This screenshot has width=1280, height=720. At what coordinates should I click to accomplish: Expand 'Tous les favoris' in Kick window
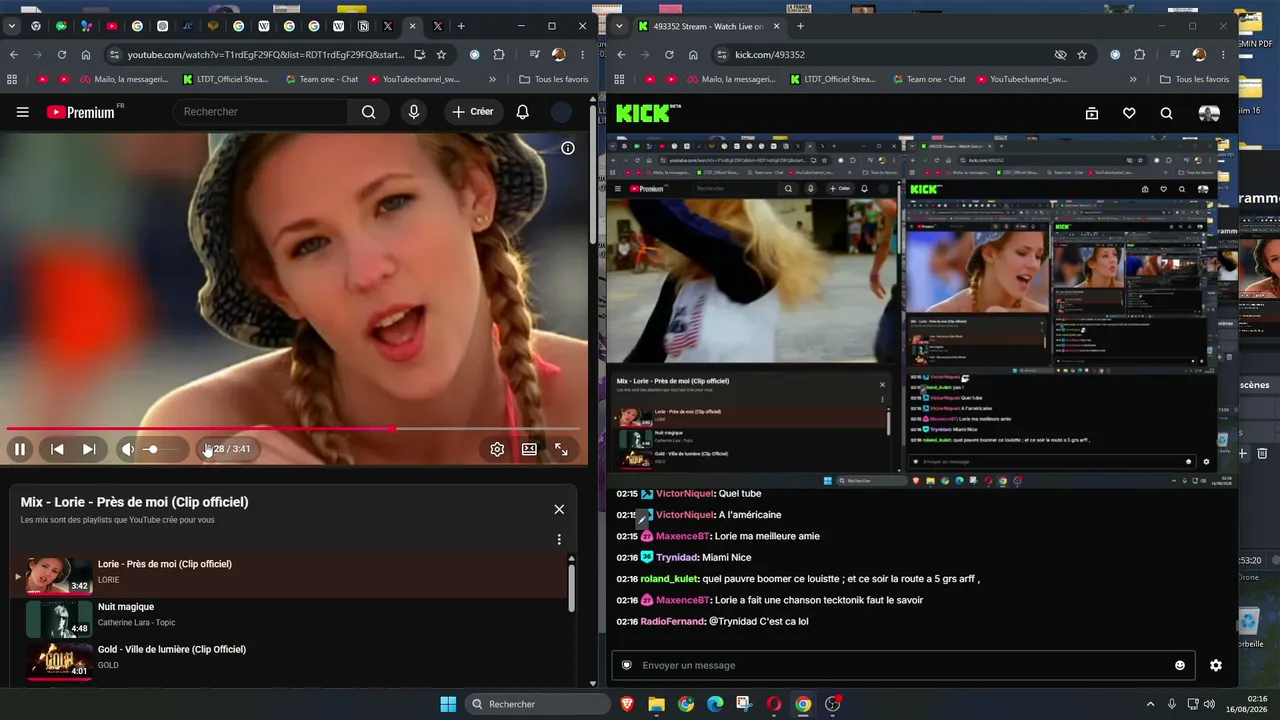tap(1194, 79)
